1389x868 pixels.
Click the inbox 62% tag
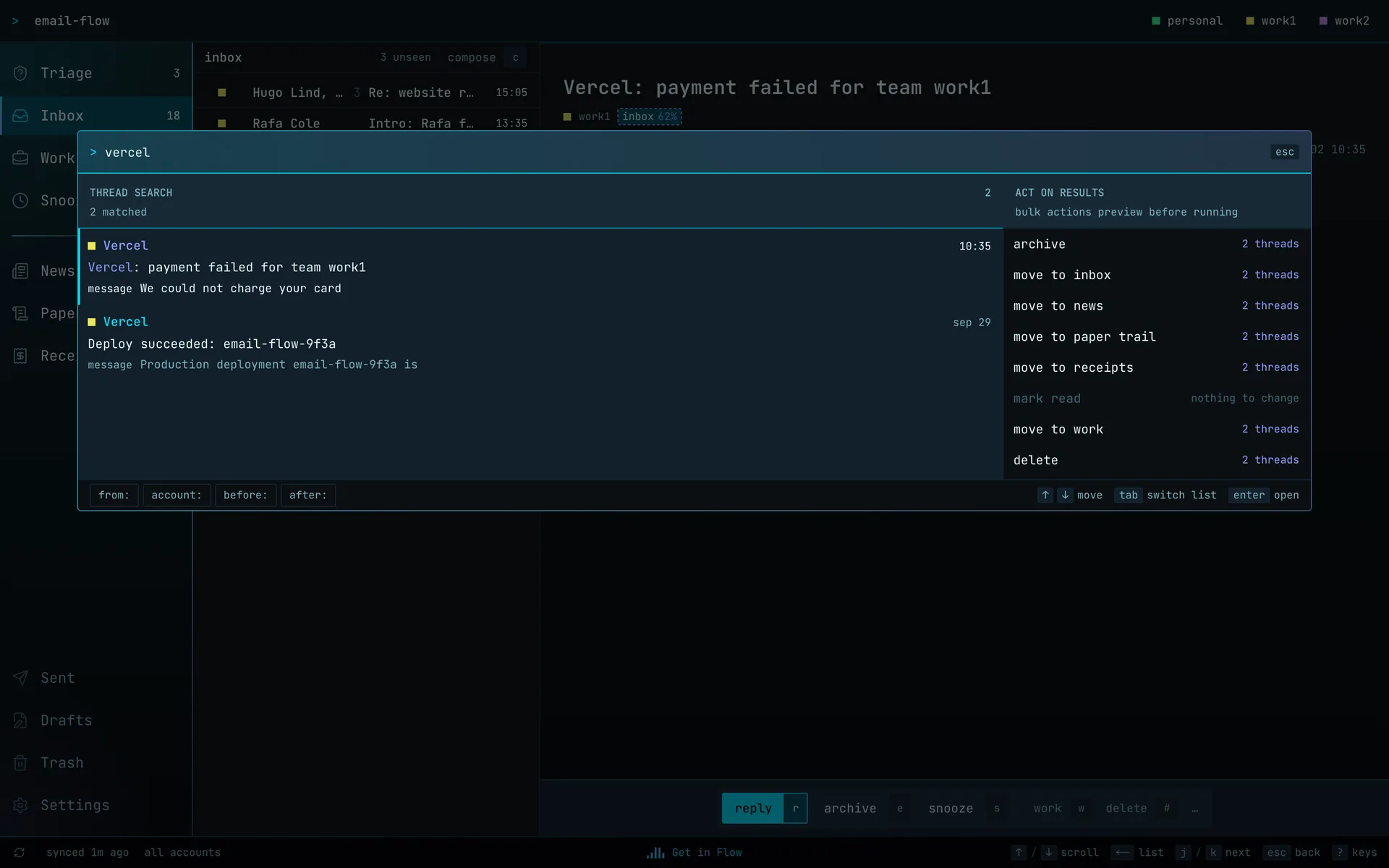[x=650, y=116]
